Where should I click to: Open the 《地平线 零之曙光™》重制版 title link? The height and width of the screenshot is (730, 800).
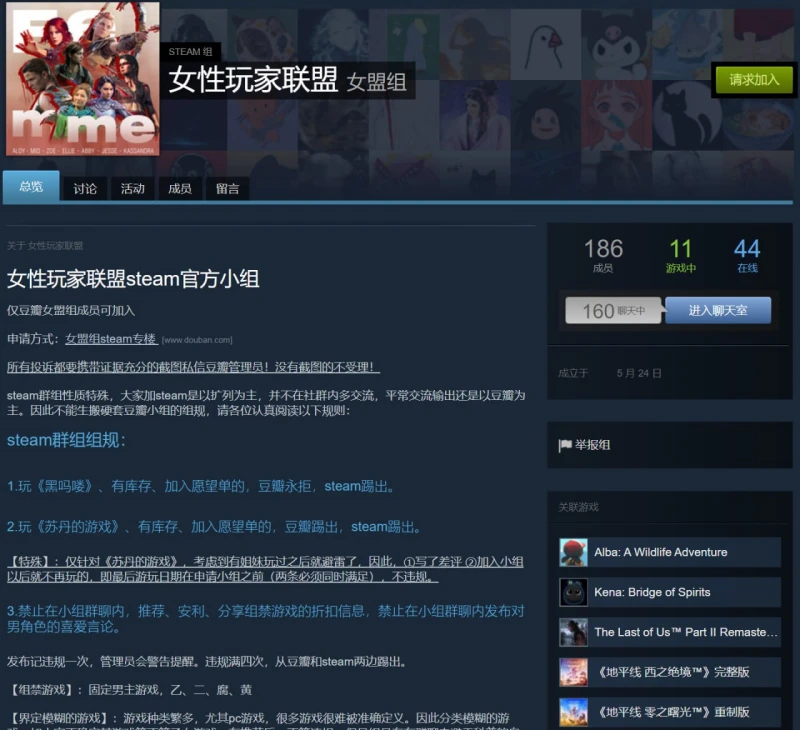[673, 712]
